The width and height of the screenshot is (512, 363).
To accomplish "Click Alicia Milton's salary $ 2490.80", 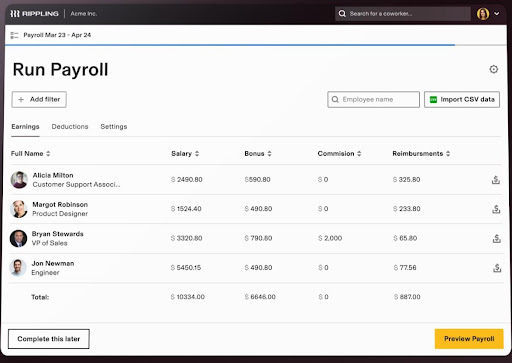I will [x=187, y=180].
